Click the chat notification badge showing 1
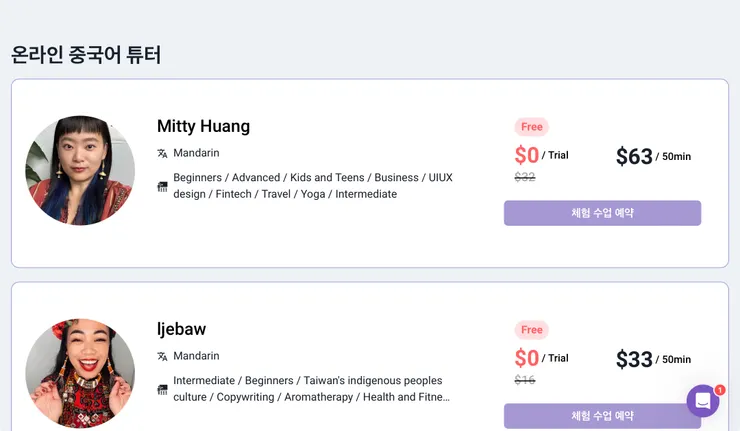Image resolution: width=740 pixels, height=431 pixels. 720,390
